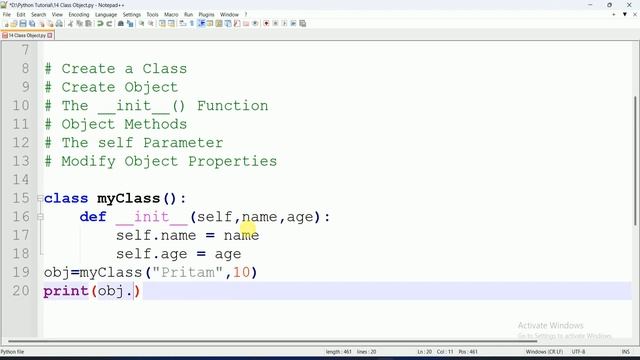This screenshot has height=360, width=640.
Task: Click the Redo arrow icon
Action: click(109, 24)
